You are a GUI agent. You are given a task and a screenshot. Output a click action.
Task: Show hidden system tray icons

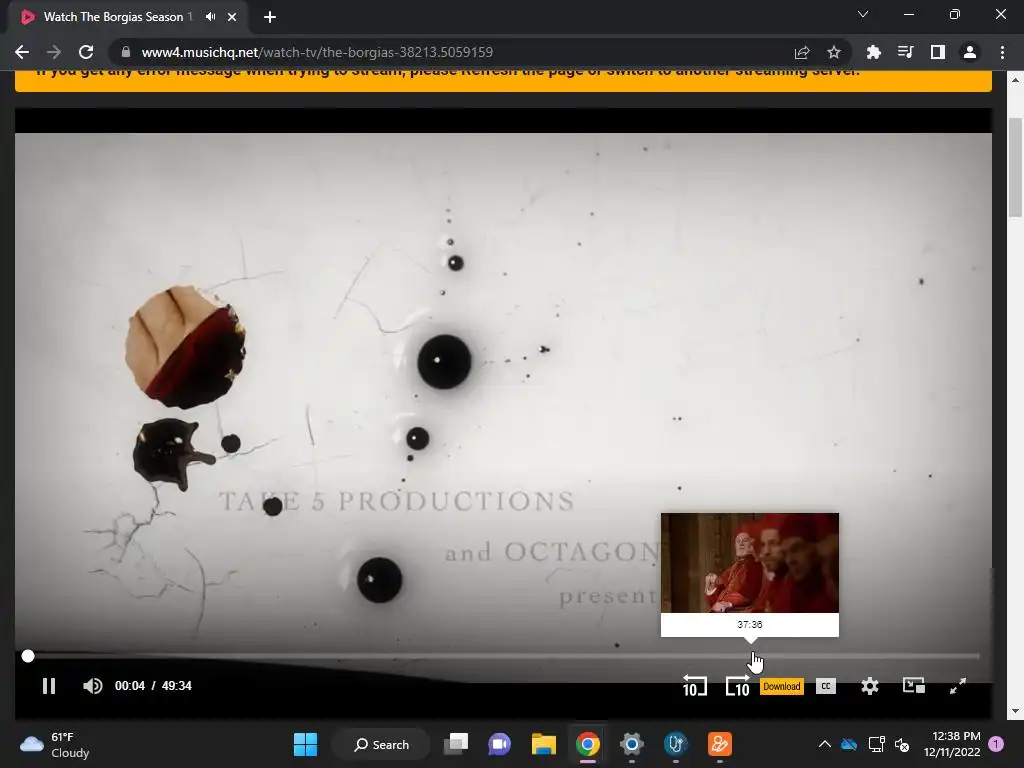825,744
